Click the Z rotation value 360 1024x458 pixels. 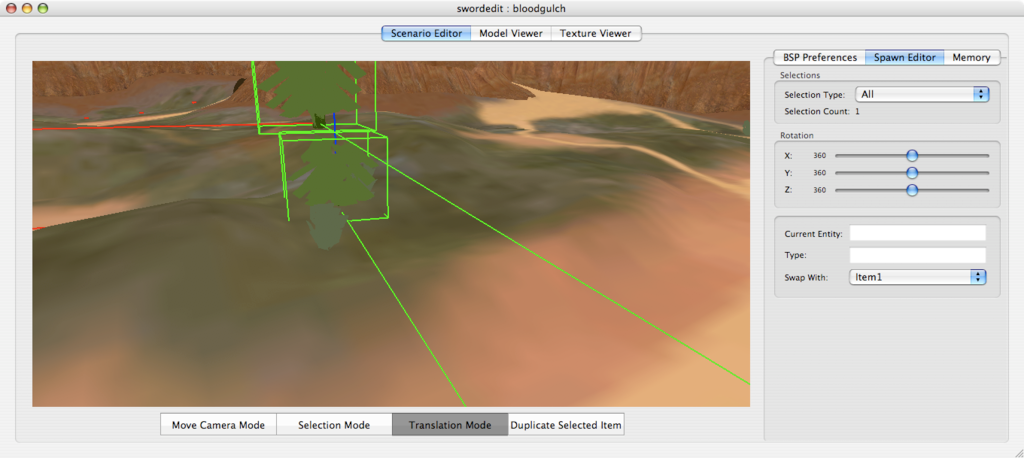(x=820, y=190)
